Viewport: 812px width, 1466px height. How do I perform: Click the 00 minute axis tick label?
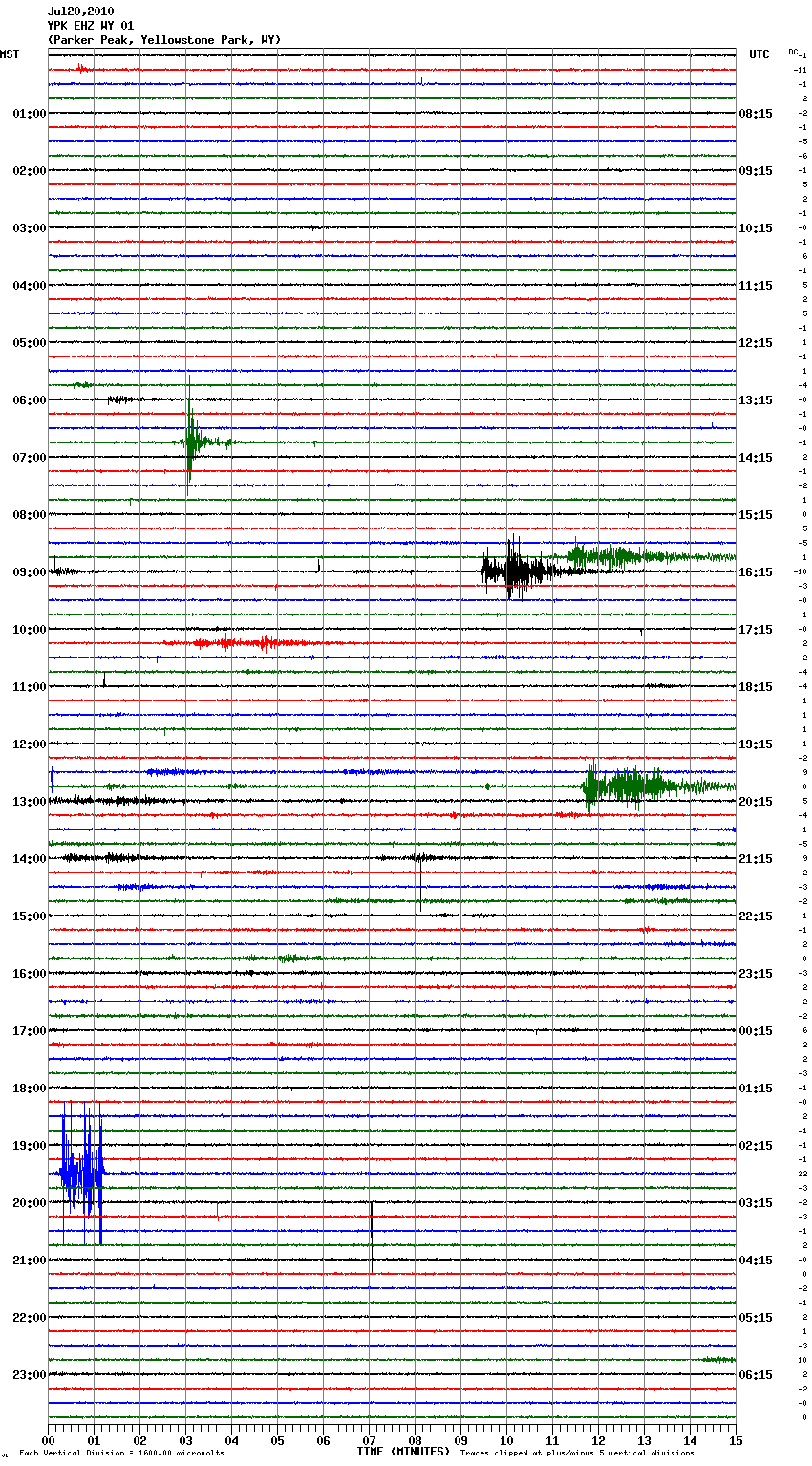[48, 1439]
